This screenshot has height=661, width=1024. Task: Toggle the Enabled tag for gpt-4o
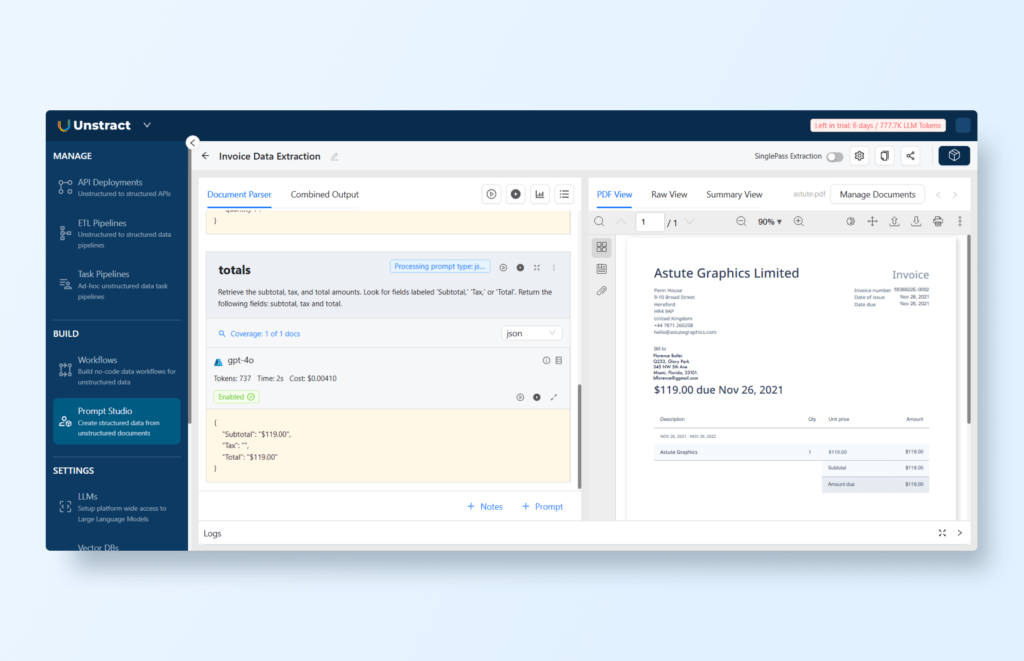pos(236,397)
